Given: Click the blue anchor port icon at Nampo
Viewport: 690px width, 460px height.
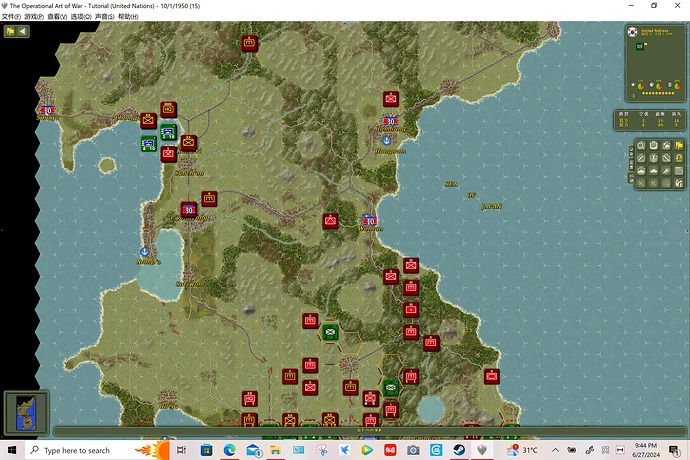Looking at the screenshot, I should [x=144, y=252].
